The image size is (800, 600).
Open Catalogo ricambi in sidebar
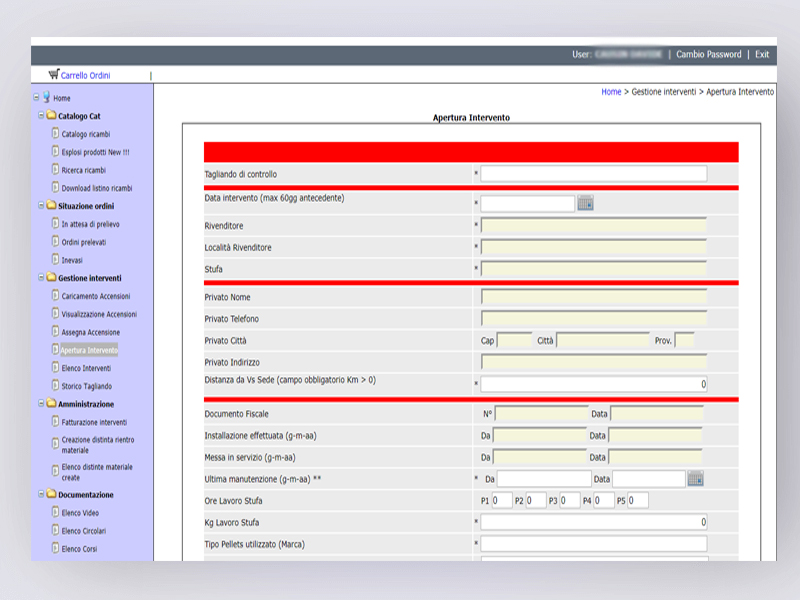[x=85, y=134]
